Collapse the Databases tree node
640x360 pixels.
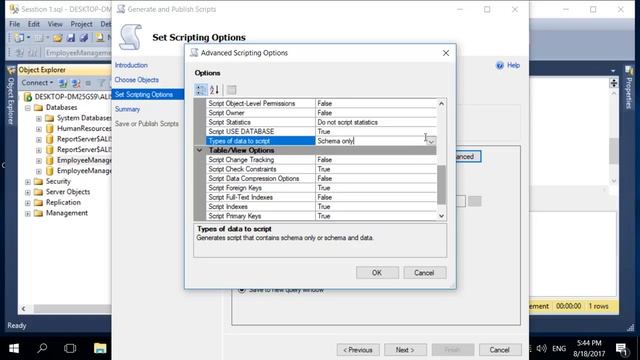(28, 108)
